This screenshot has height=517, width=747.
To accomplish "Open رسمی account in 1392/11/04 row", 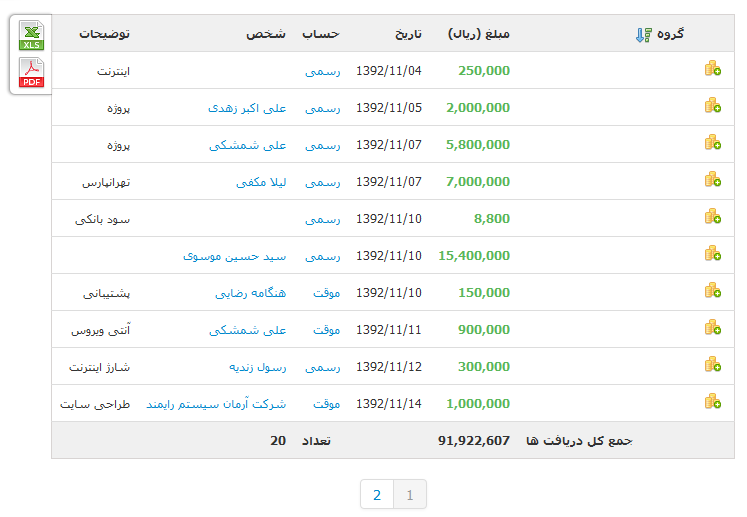I will pyautogui.click(x=322, y=71).
